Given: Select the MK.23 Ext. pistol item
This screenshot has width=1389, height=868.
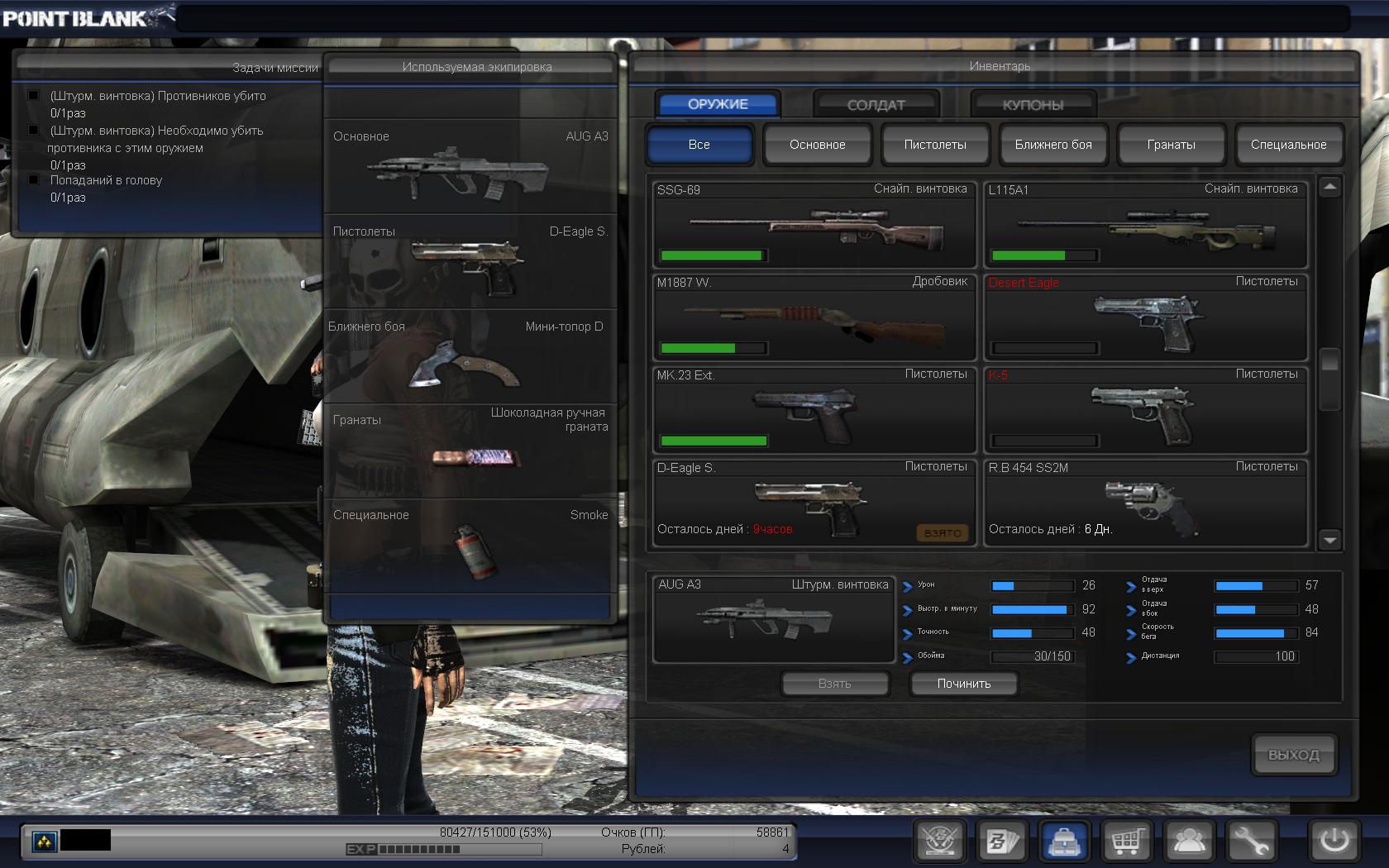Looking at the screenshot, I should 815,410.
